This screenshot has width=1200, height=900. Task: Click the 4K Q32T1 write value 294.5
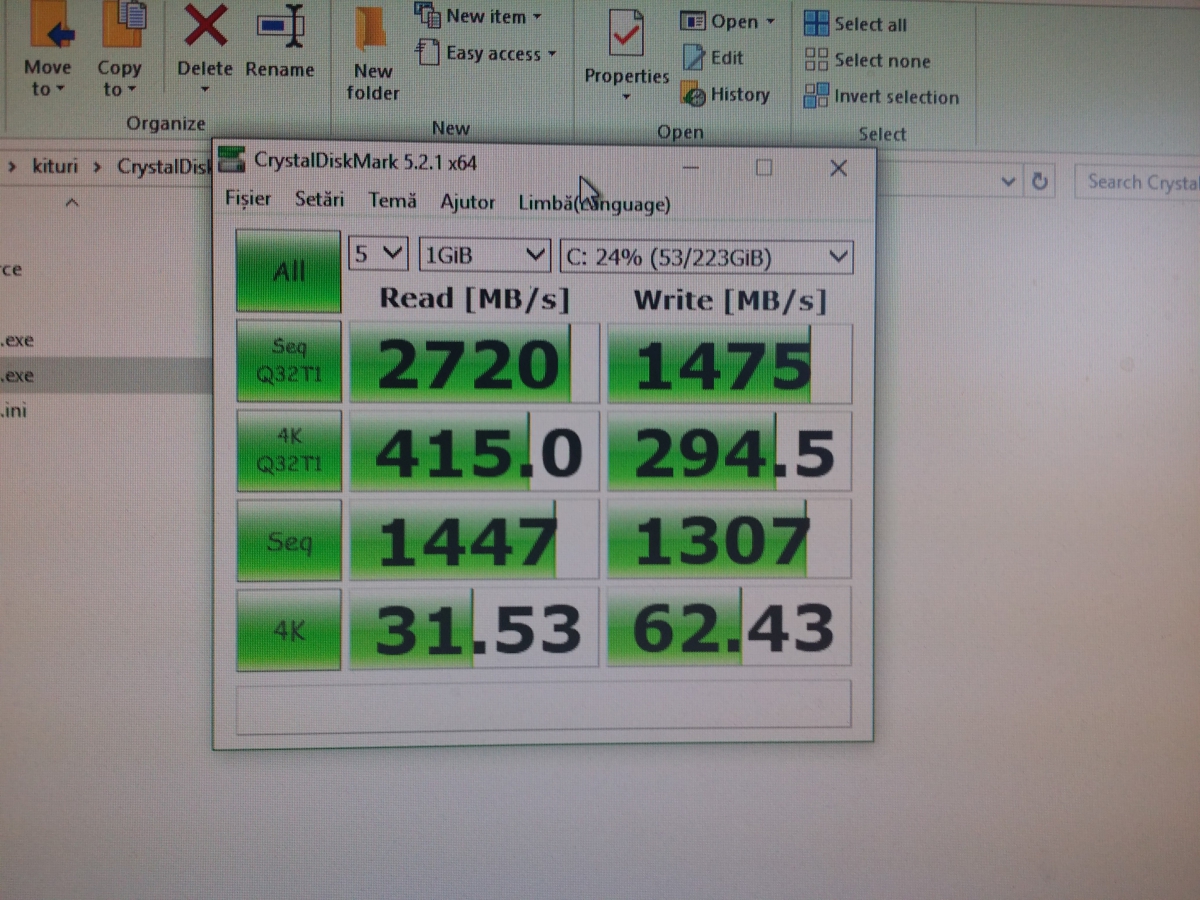(x=729, y=453)
